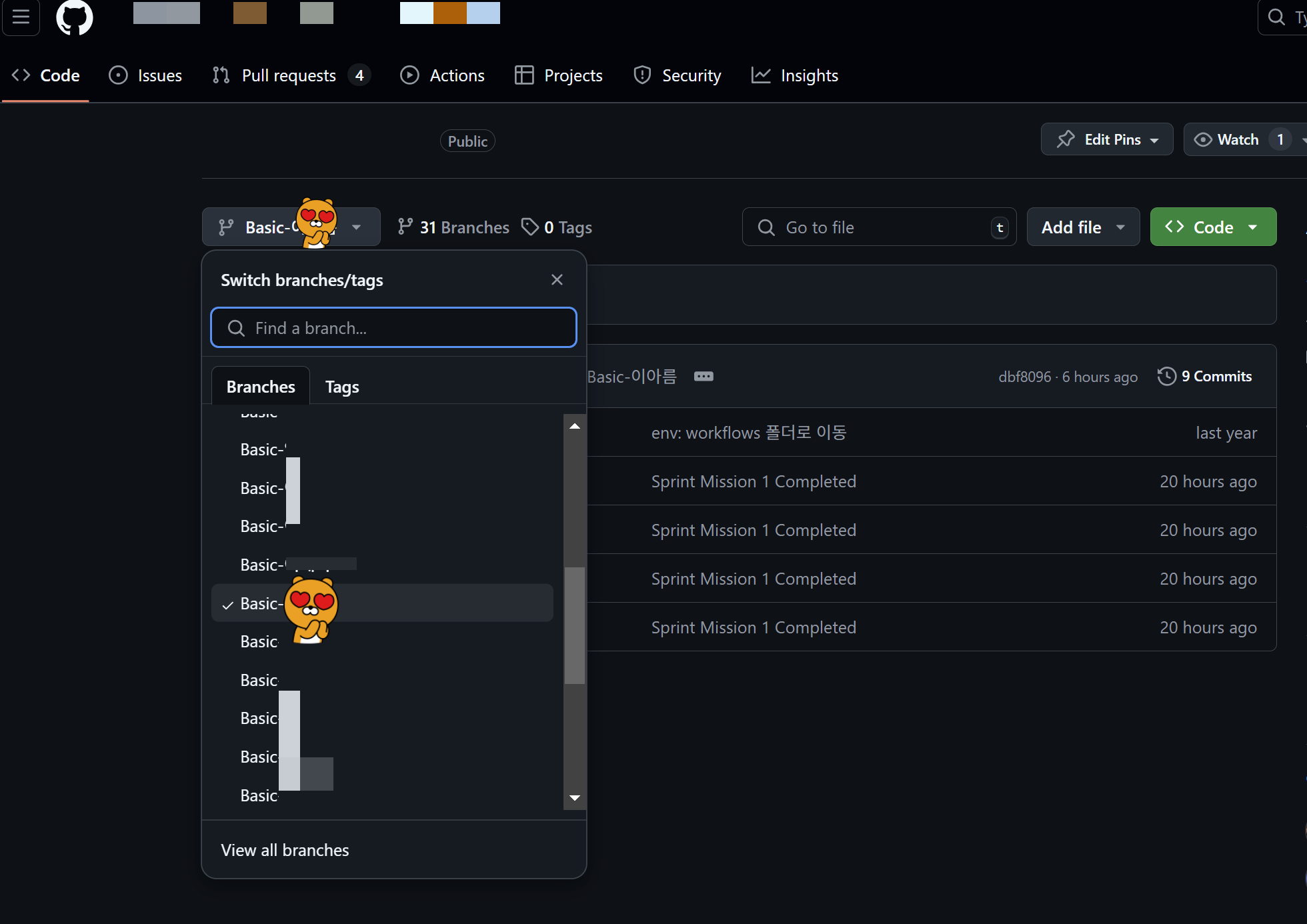View the 0 Tags link
The image size is (1307, 924).
[x=557, y=227]
